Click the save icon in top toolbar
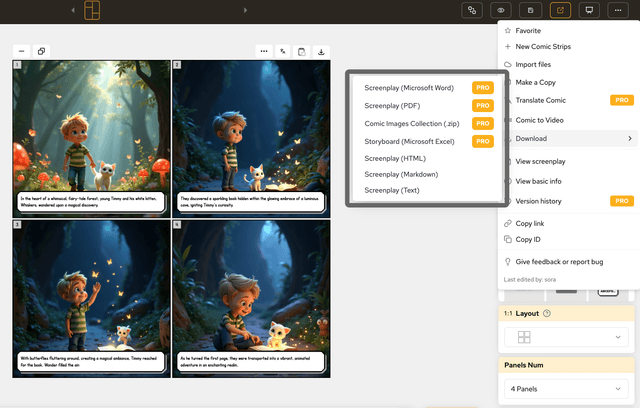Image resolution: width=640 pixels, height=408 pixels. (x=531, y=10)
